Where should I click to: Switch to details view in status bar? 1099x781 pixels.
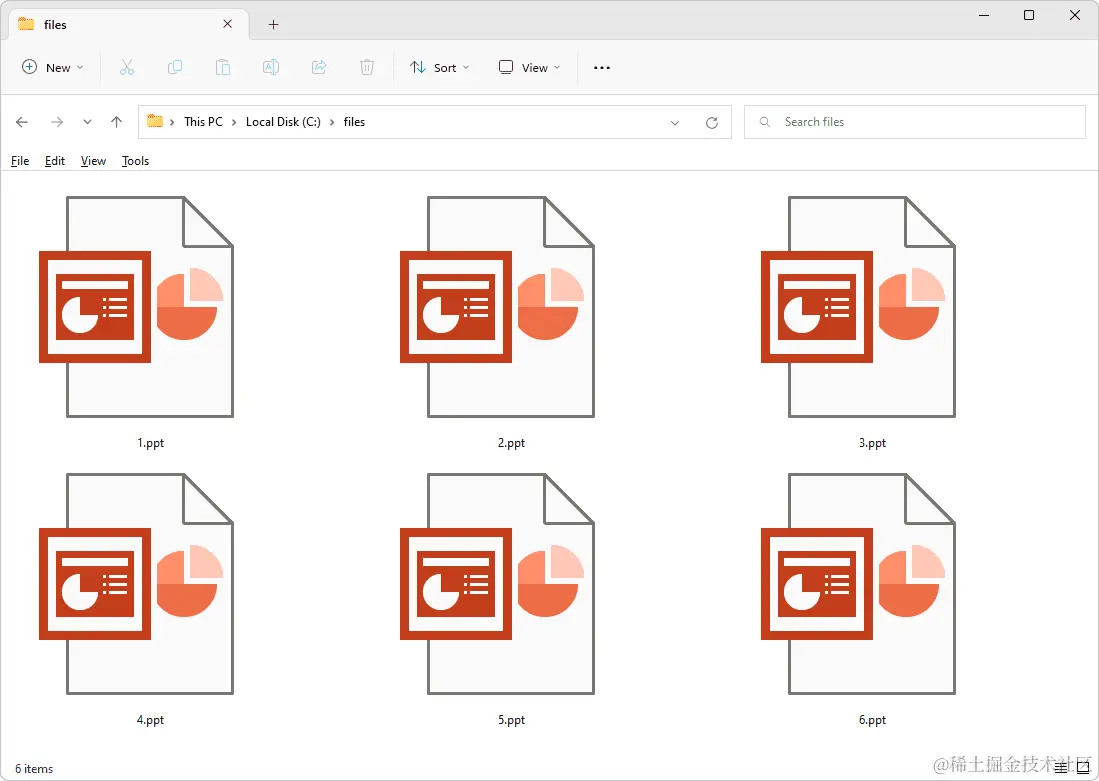click(1061, 768)
